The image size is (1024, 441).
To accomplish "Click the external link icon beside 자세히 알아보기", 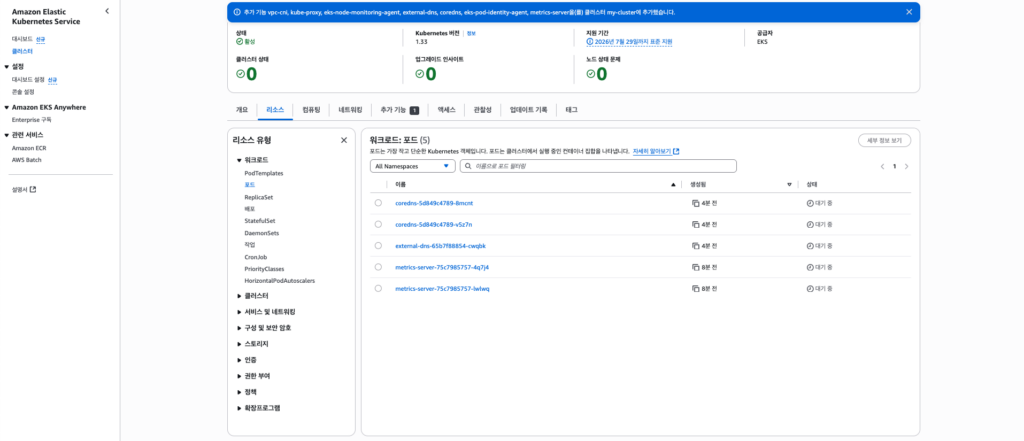I will 676,151.
